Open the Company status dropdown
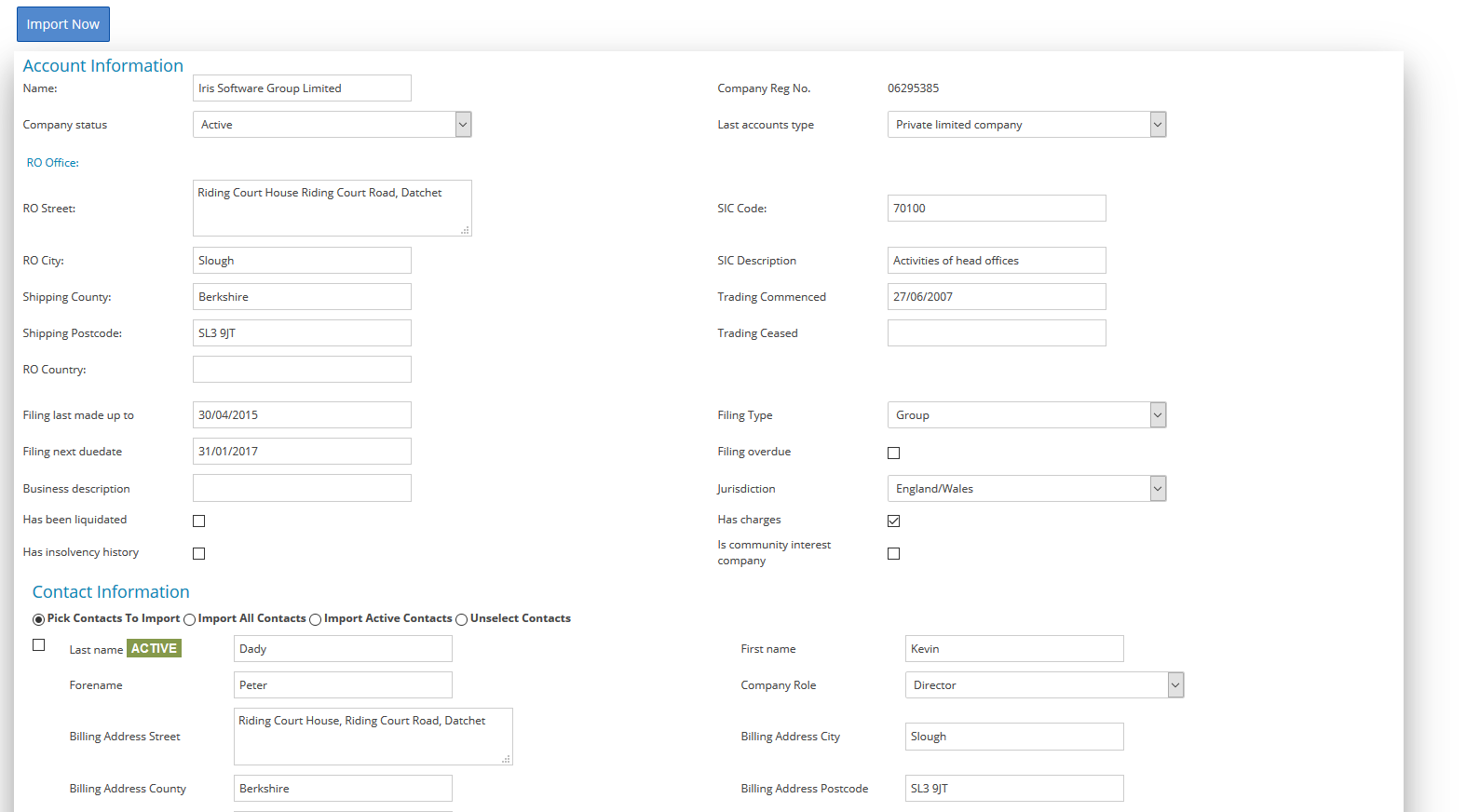 click(333, 125)
